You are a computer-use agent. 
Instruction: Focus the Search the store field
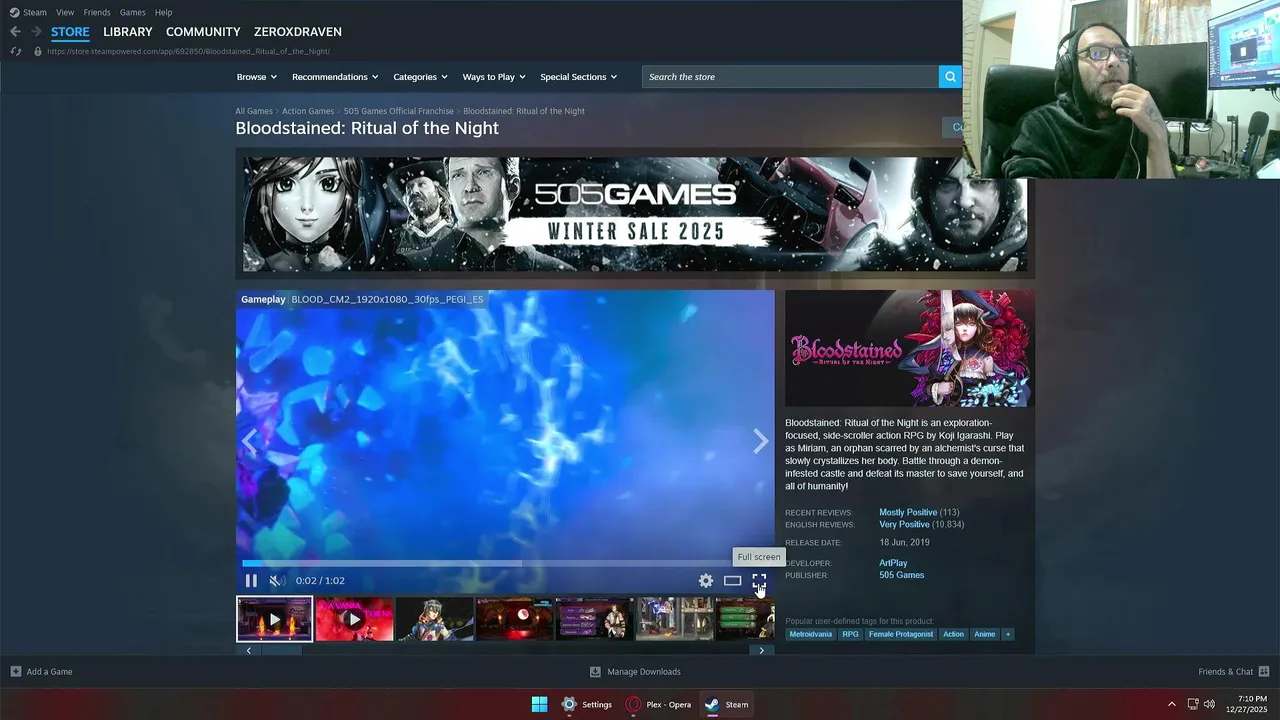click(790, 77)
